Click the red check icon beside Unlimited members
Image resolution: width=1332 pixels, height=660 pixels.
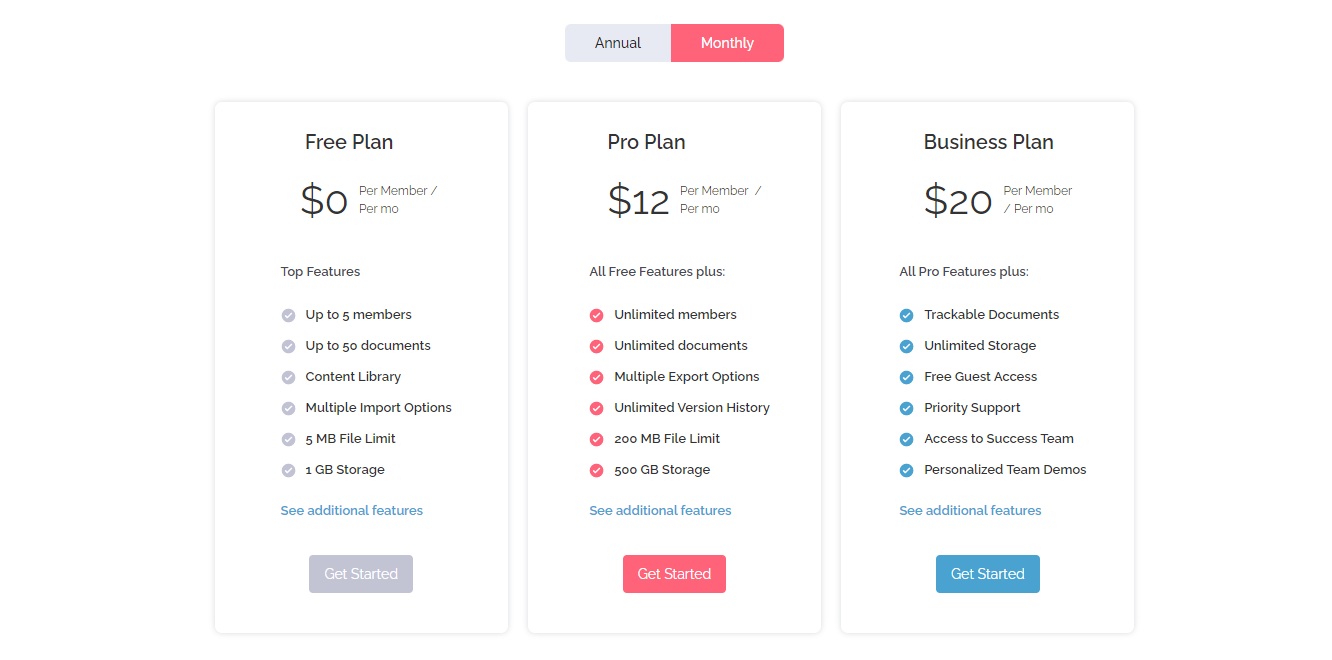tap(597, 315)
